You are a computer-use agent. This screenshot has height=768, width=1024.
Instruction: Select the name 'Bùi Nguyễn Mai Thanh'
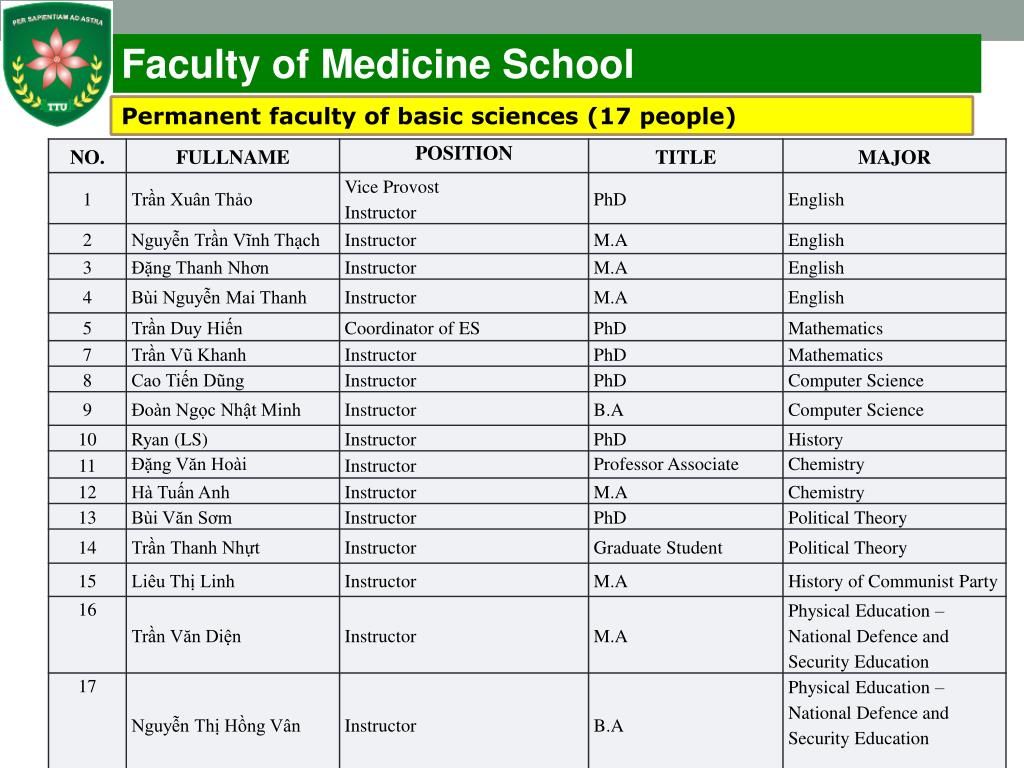(219, 298)
